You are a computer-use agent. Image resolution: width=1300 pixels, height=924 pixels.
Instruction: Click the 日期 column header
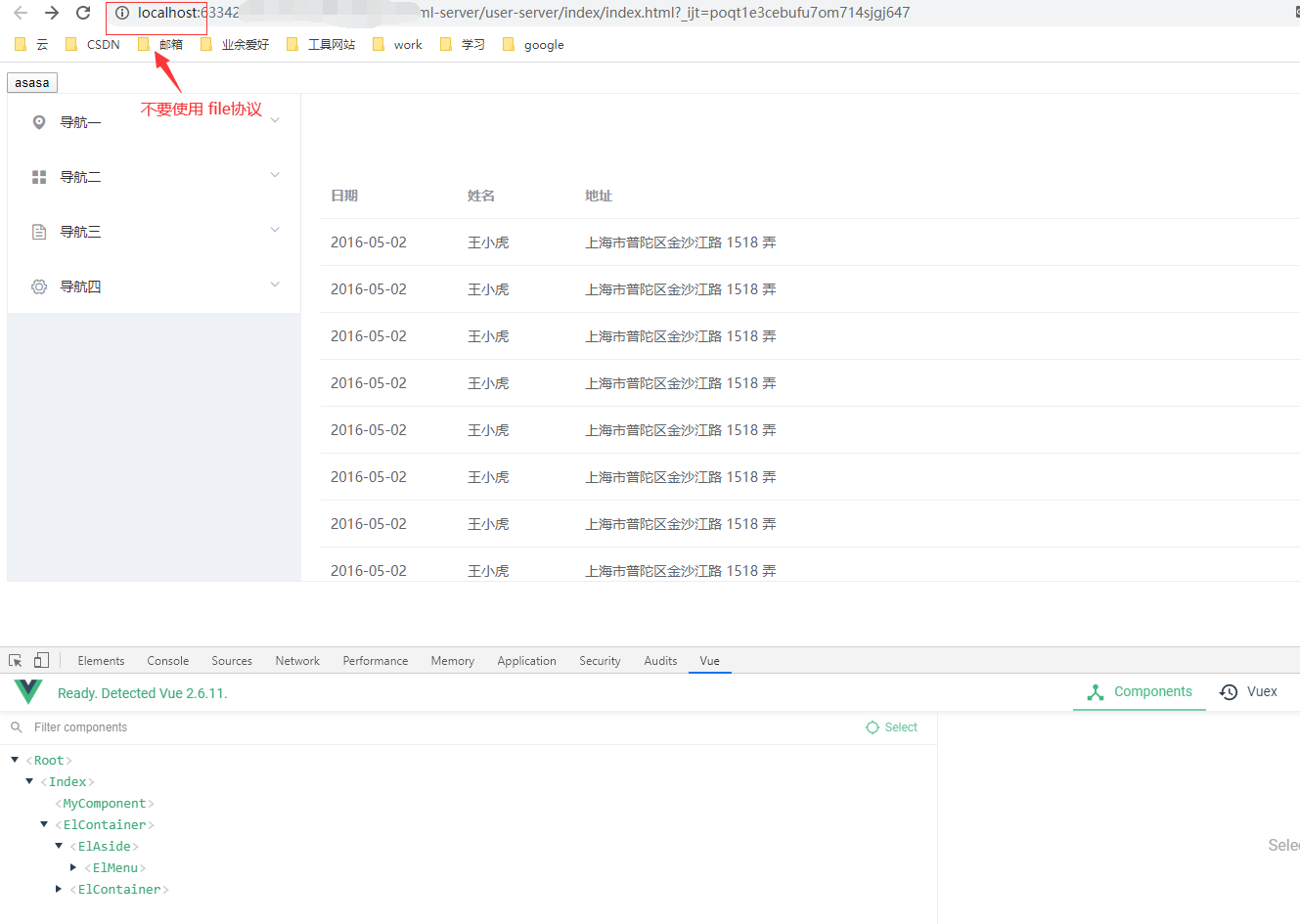click(344, 196)
